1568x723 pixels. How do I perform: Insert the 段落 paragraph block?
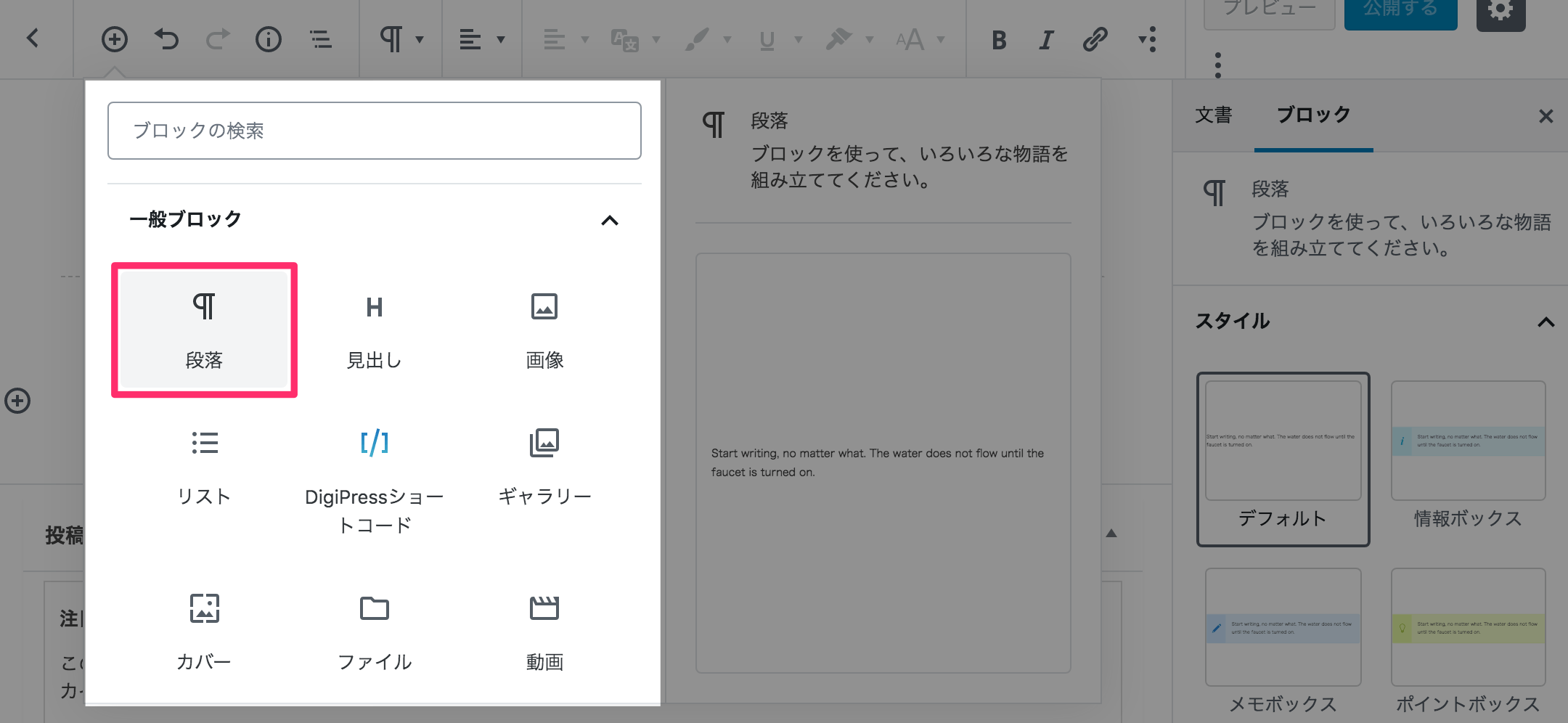(x=204, y=330)
